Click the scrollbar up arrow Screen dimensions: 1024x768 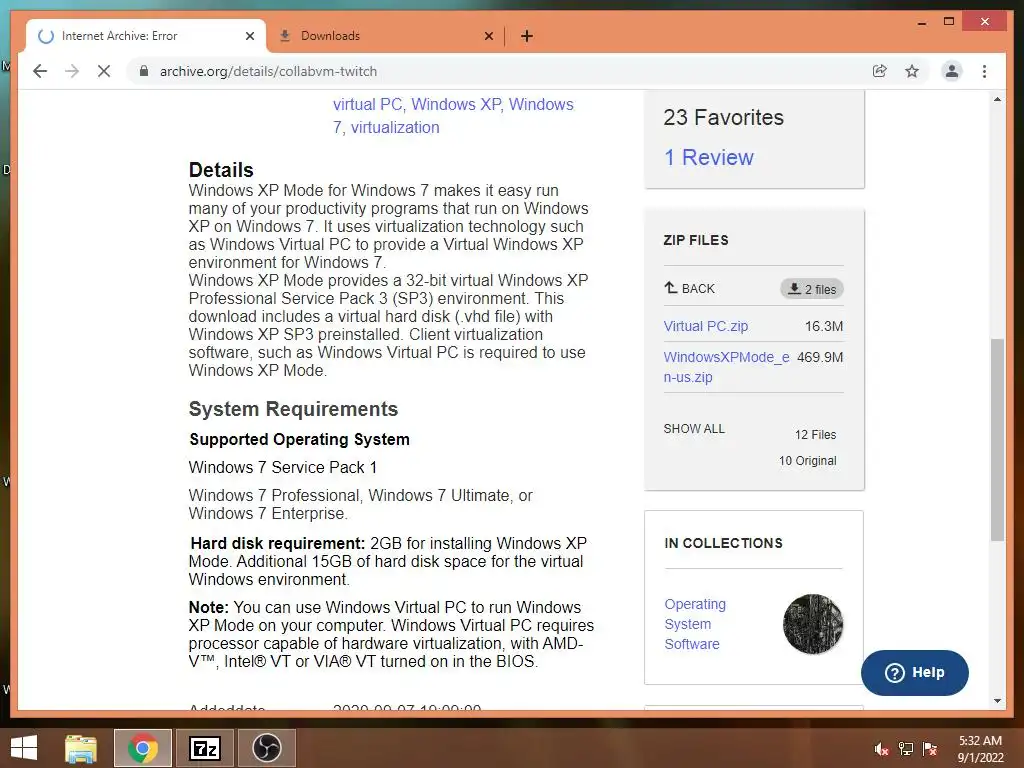[997, 99]
